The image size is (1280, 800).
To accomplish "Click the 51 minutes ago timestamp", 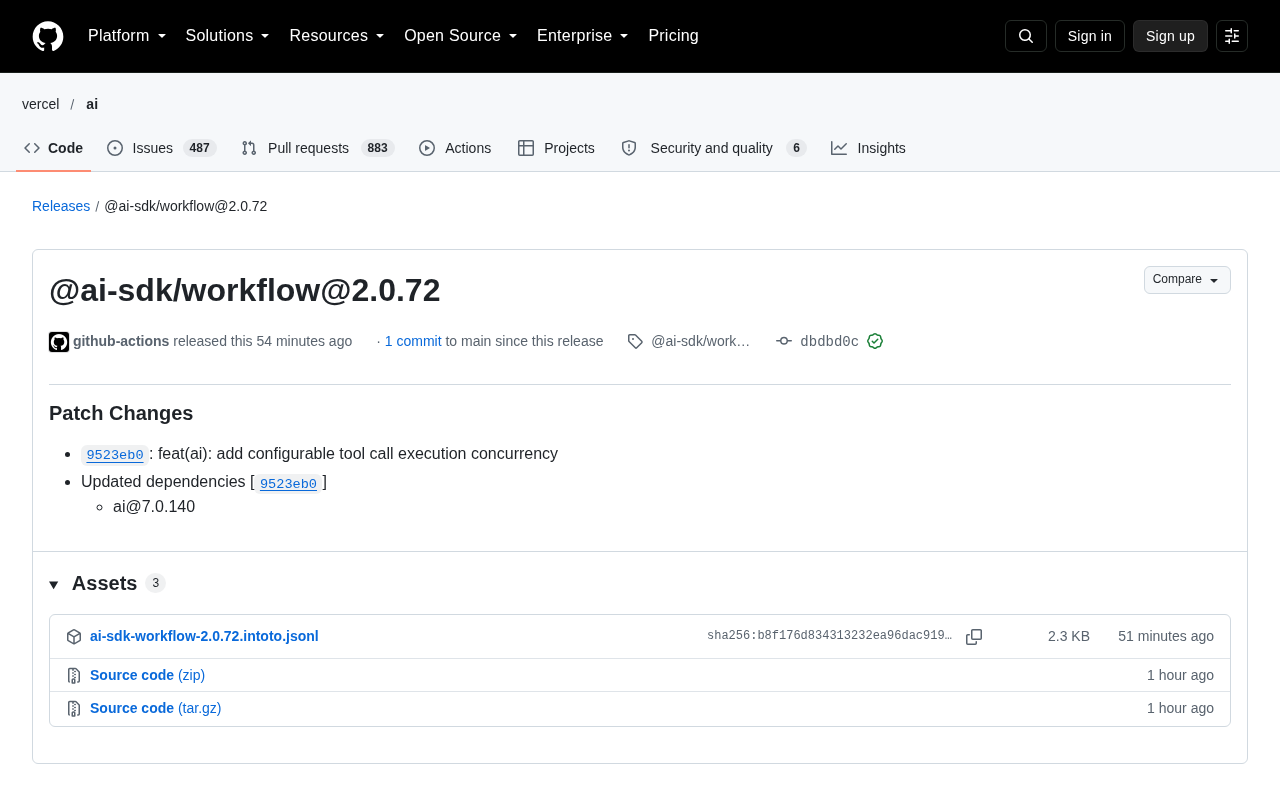I will pos(1166,636).
